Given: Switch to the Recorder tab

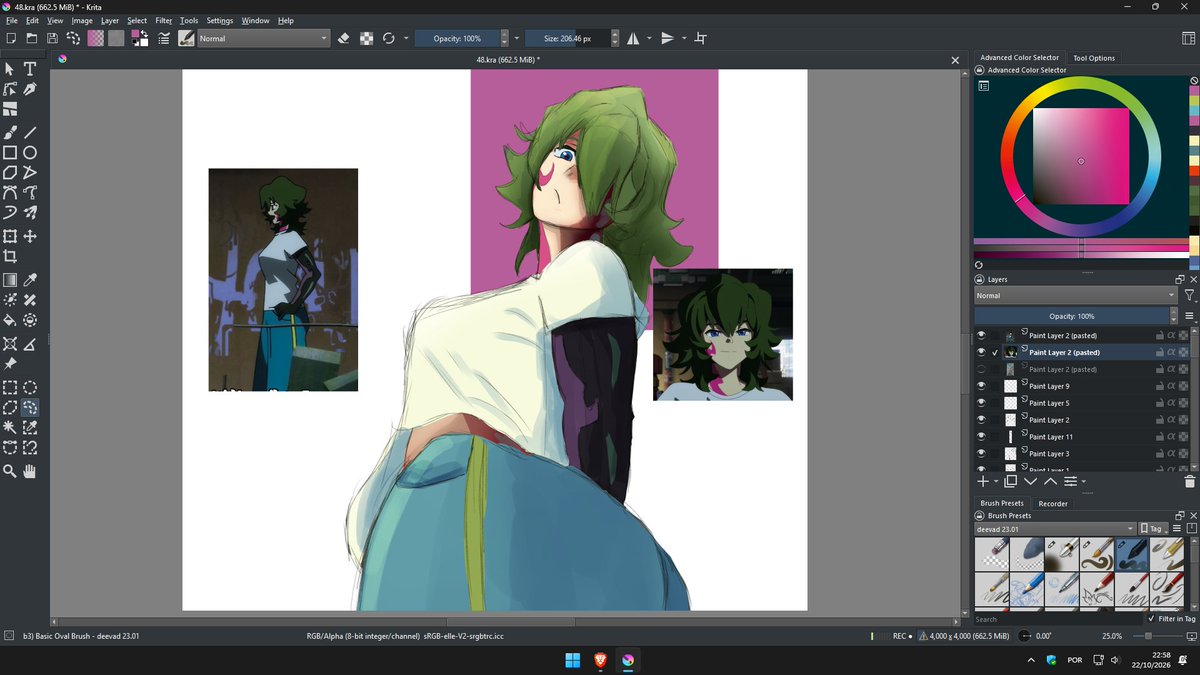Looking at the screenshot, I should click(x=1053, y=504).
